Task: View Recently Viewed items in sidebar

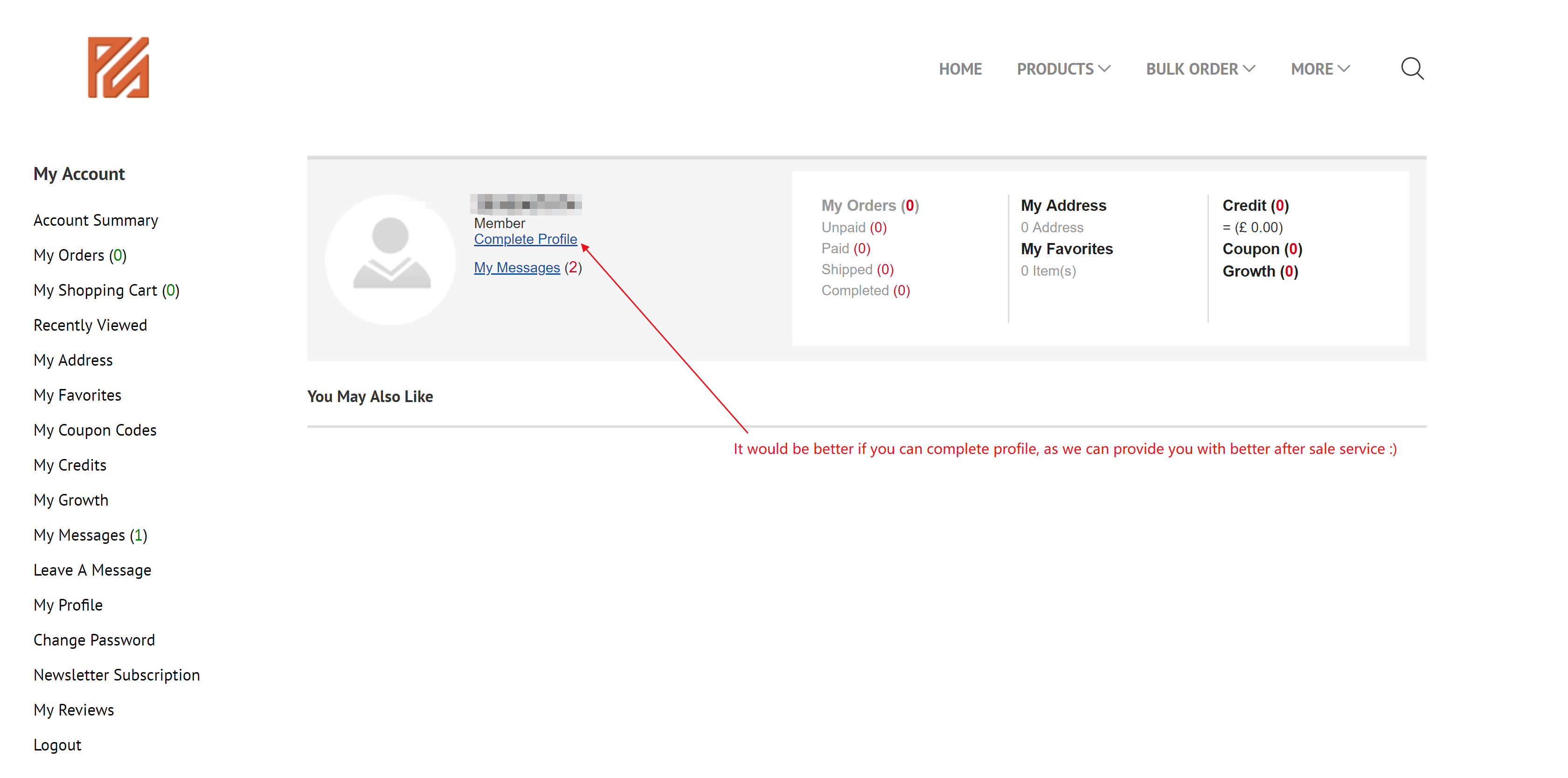Action: click(x=90, y=325)
